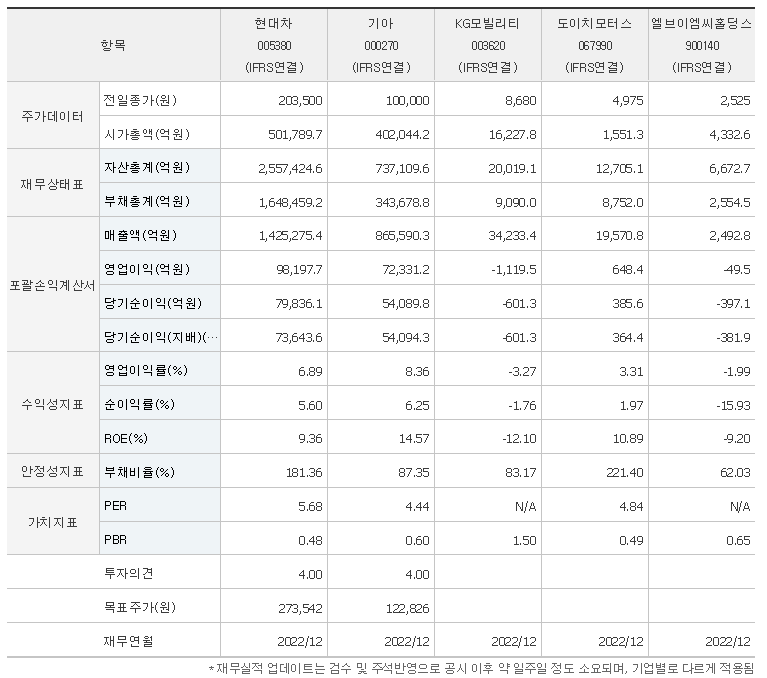The image size is (767, 678).
Task: Click 엘브이엠씨홀딩스 fiscal date 2022/12
Action: point(728,642)
